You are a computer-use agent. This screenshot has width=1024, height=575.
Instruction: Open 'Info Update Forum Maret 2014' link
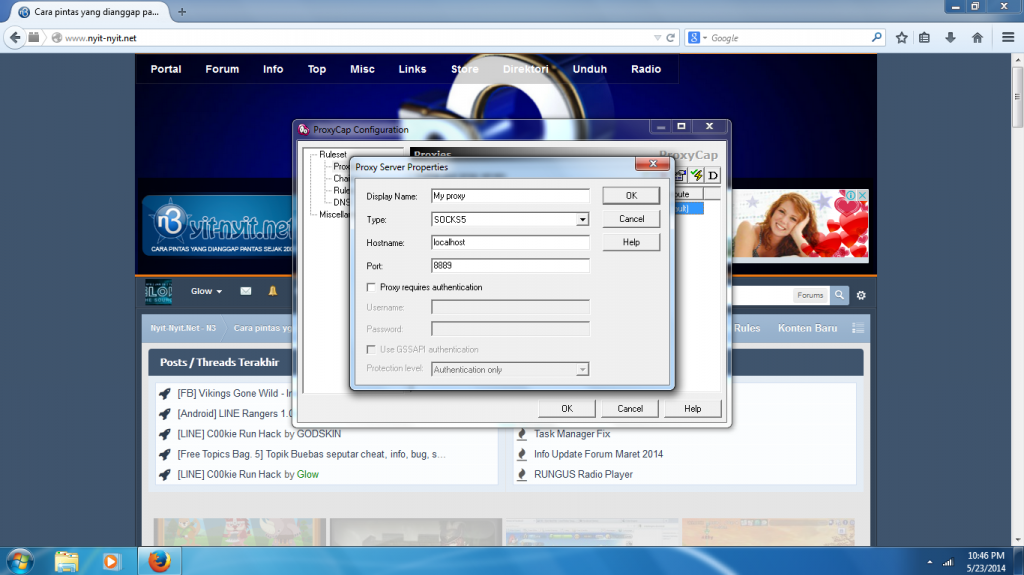[x=598, y=454]
